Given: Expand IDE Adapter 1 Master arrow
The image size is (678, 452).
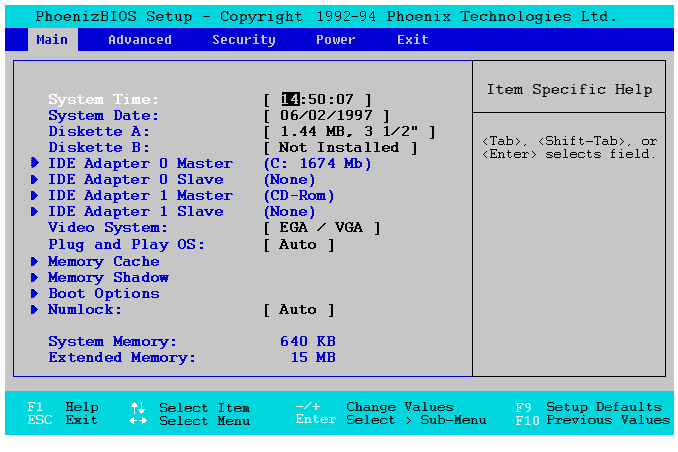Looking at the screenshot, I should 36,196.
